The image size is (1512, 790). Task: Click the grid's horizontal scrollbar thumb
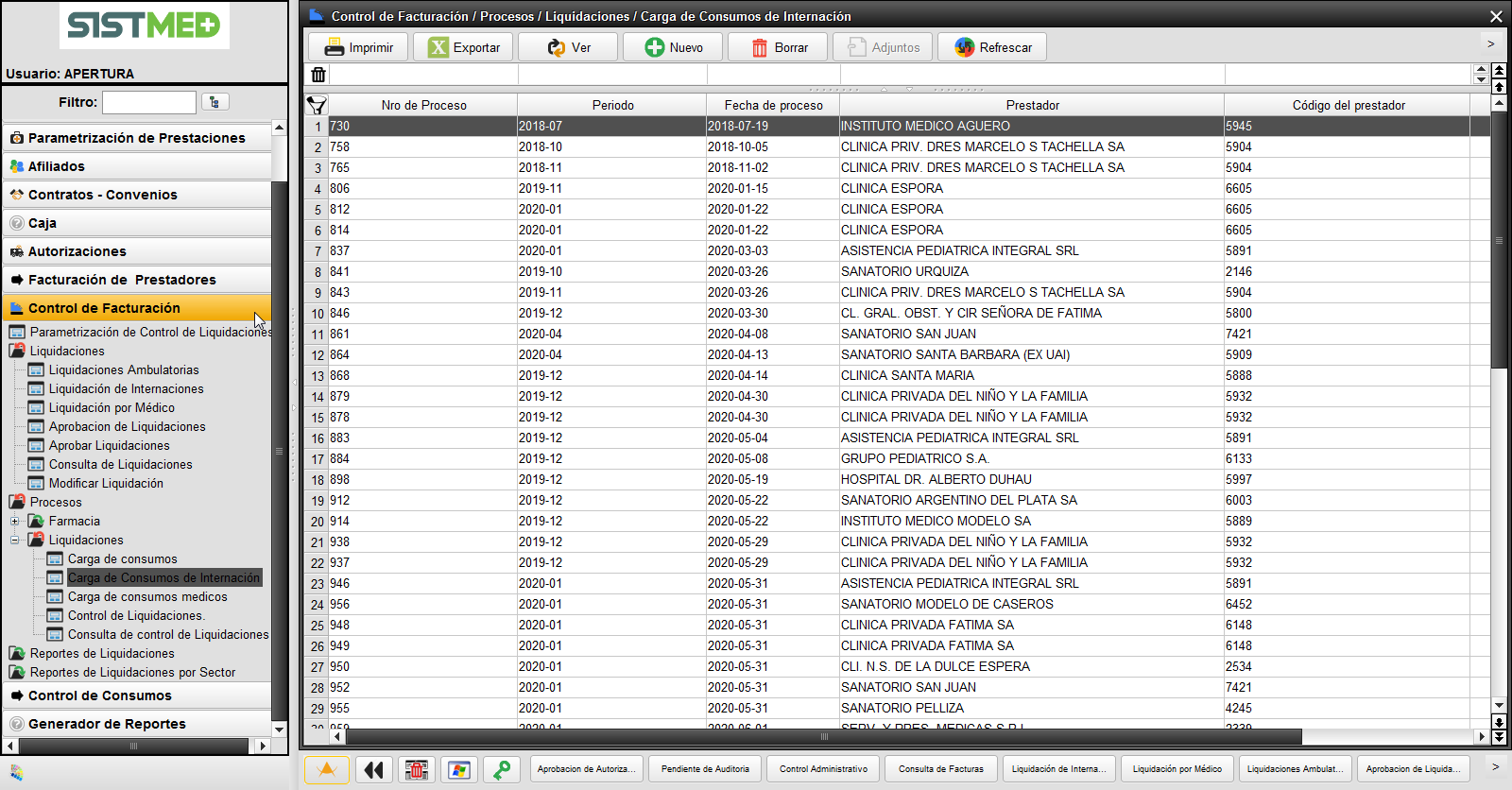click(x=822, y=736)
